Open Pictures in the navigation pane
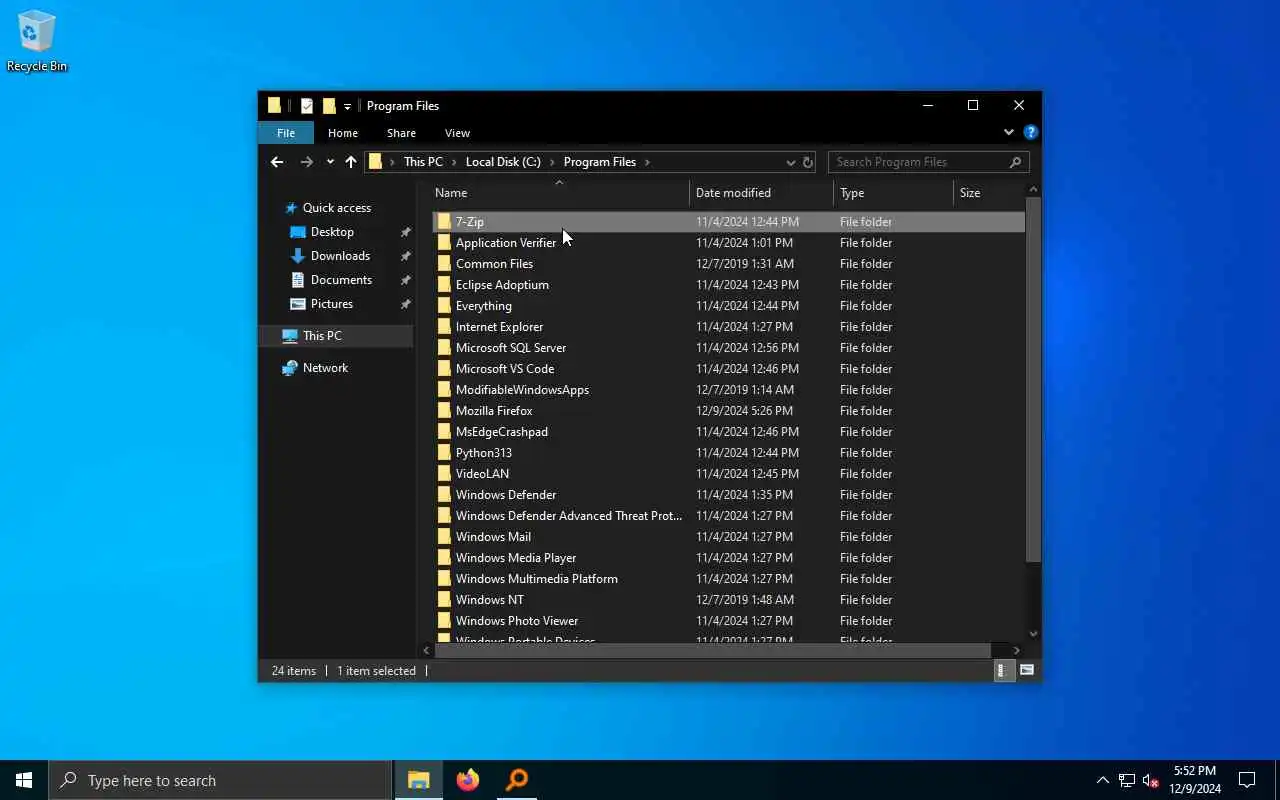 331,304
